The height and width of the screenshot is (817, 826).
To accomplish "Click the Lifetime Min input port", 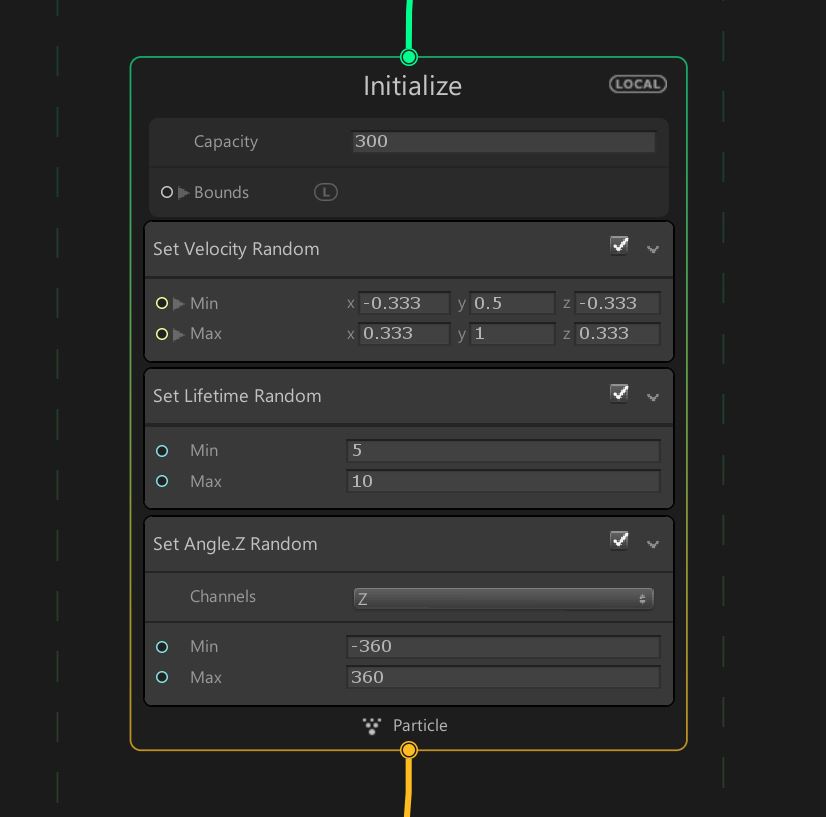I will (x=162, y=451).
